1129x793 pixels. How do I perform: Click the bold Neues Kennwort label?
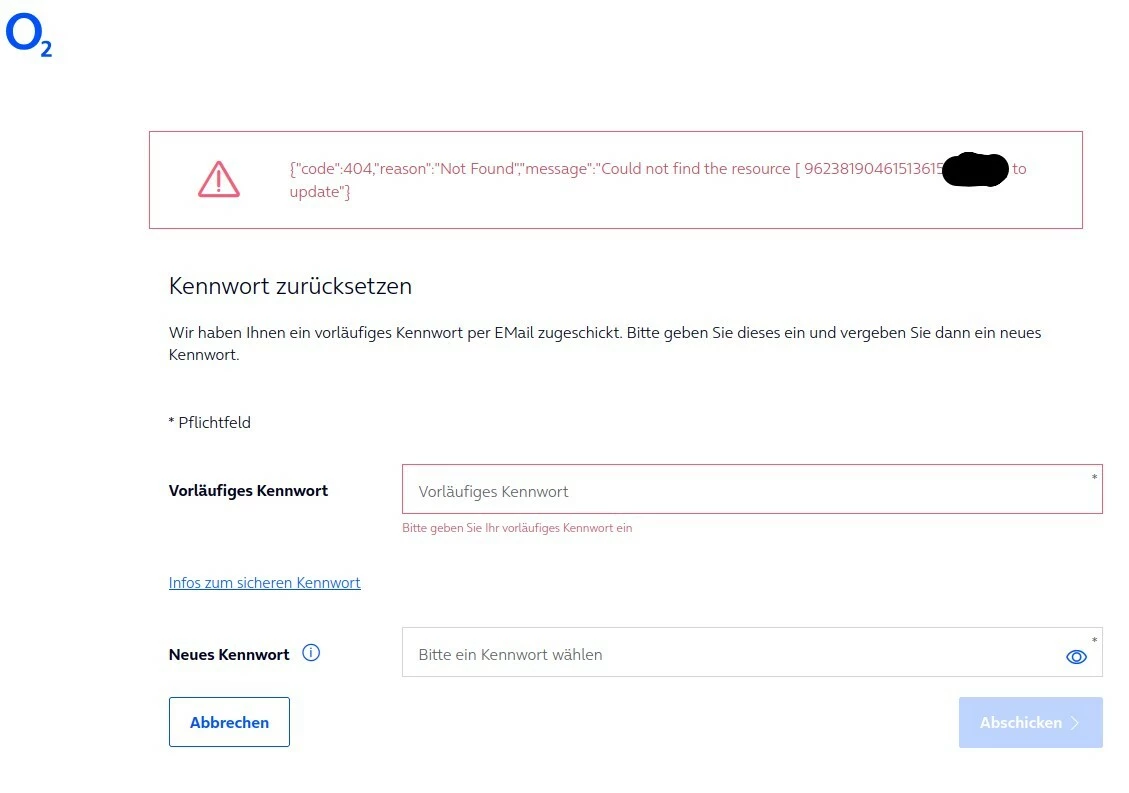tap(229, 655)
